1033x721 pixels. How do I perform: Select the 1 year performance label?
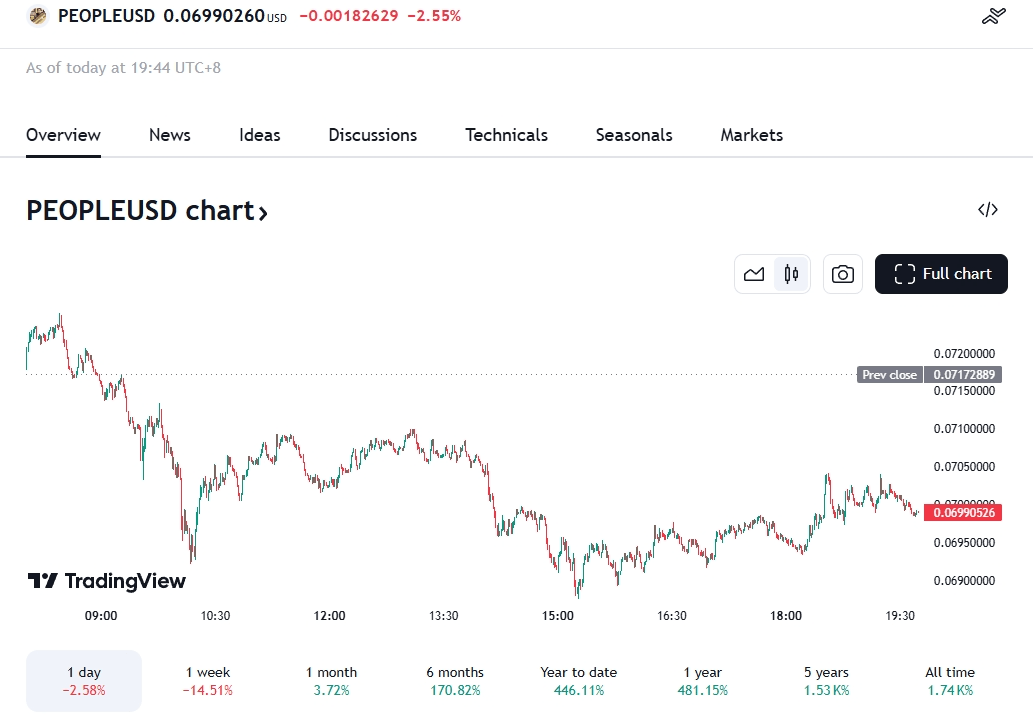coord(701,680)
